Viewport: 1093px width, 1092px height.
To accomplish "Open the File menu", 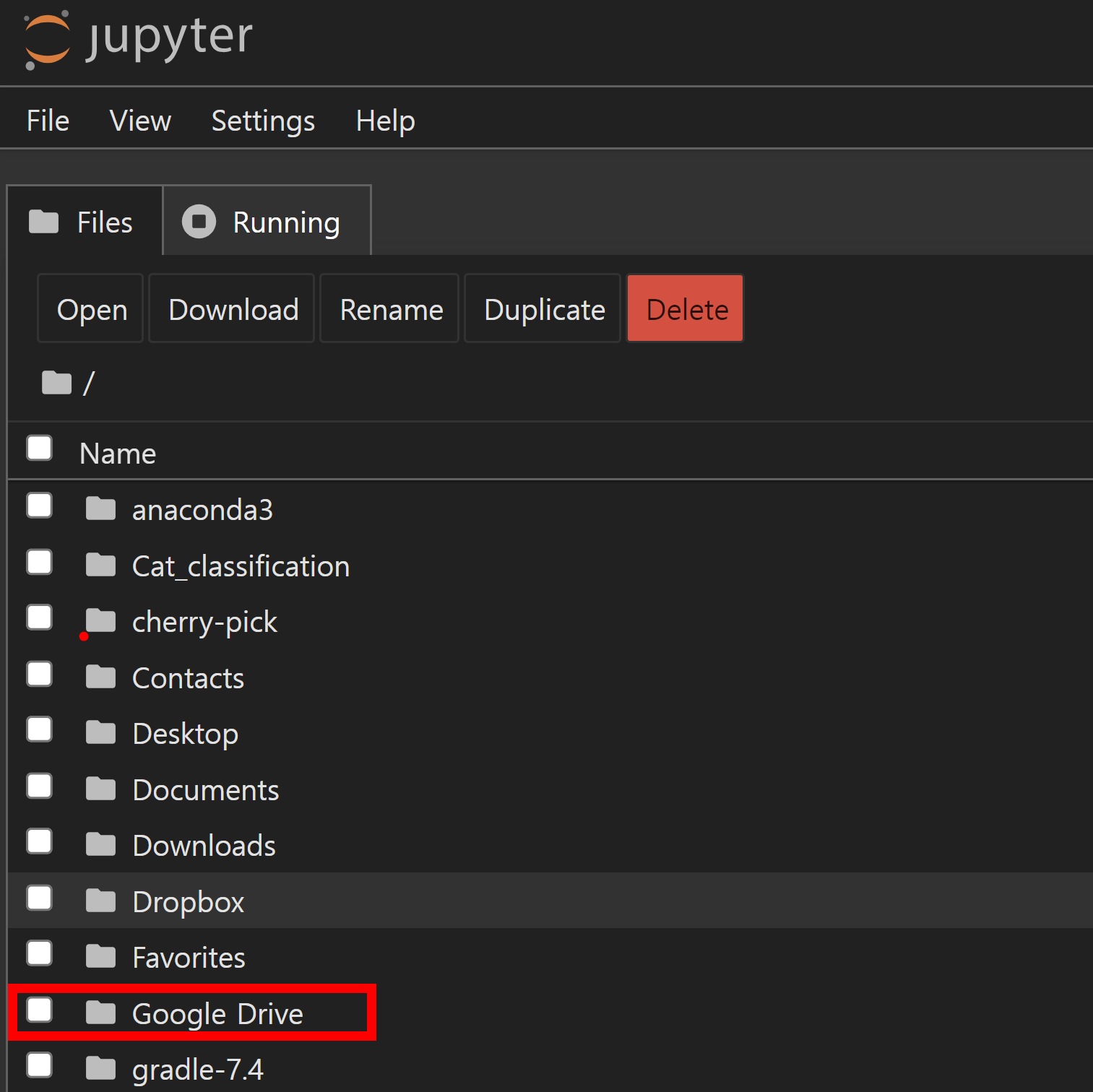I will click(x=48, y=121).
